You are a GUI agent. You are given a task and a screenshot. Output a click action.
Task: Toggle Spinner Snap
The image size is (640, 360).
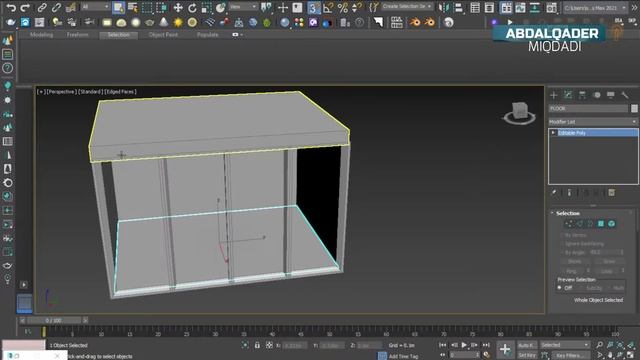click(x=356, y=7)
